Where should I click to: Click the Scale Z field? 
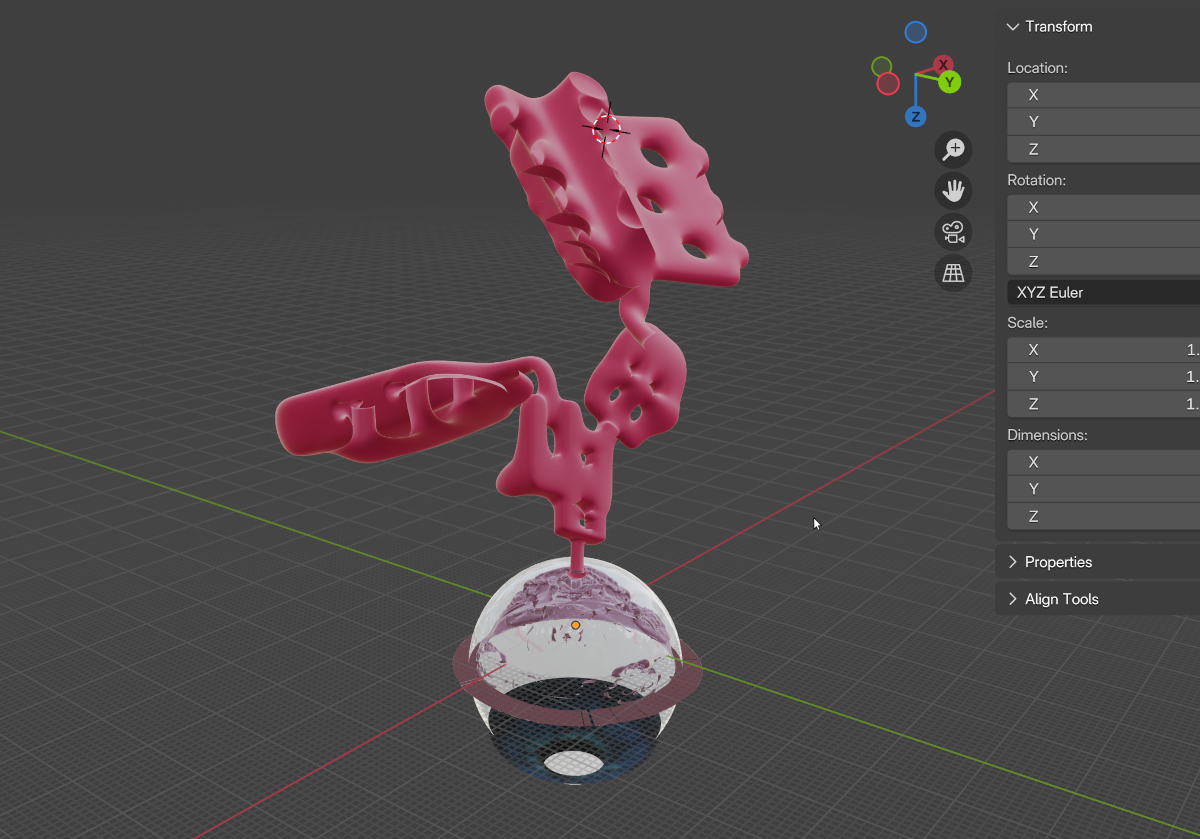(1103, 404)
